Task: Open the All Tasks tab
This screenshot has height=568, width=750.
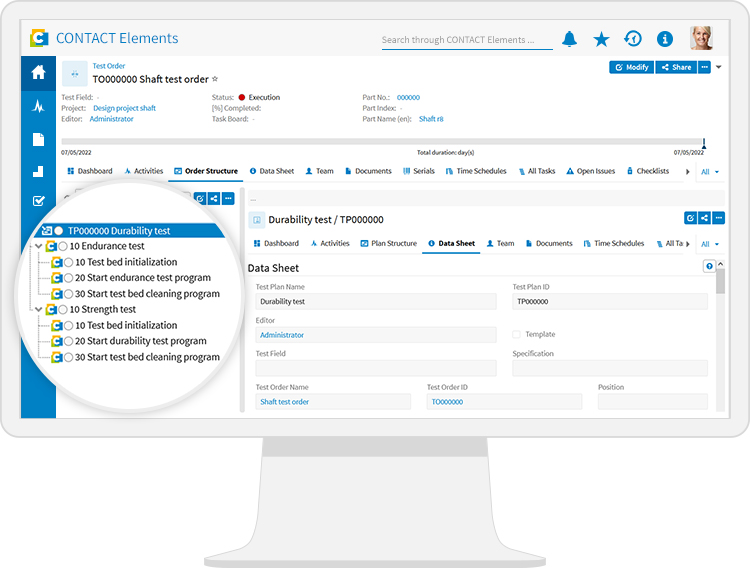Action: pos(537,171)
